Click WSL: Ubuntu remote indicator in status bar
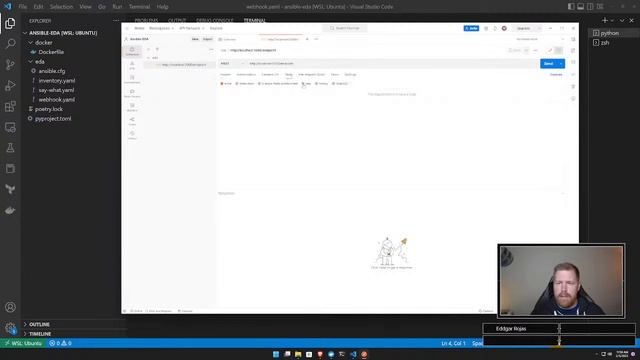This screenshot has height=360, width=640. pyautogui.click(x=23, y=343)
